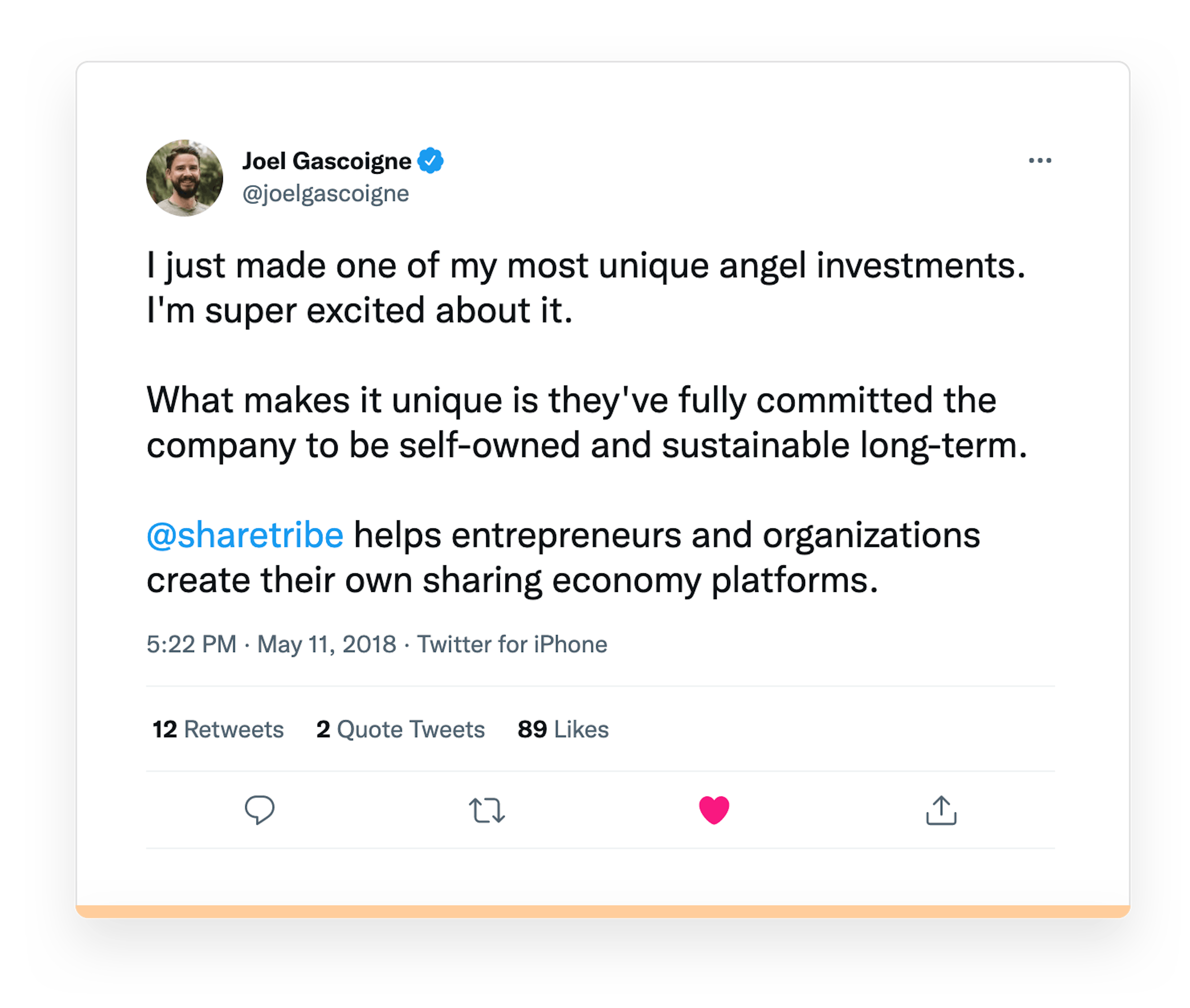
Task: View the 2 Quote Tweets list
Action: [x=400, y=729]
